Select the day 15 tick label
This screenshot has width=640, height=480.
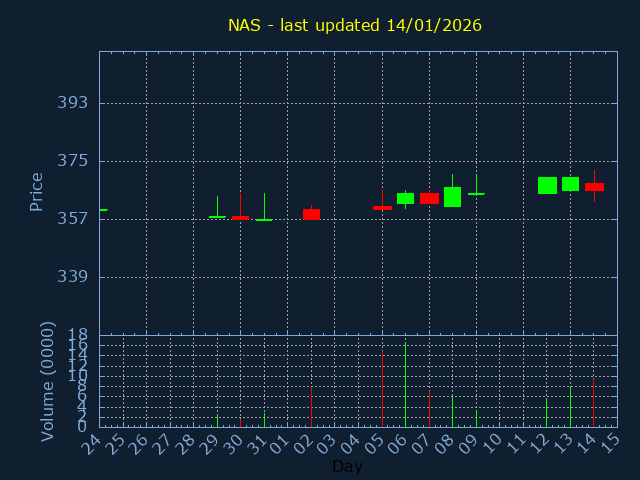[610, 443]
